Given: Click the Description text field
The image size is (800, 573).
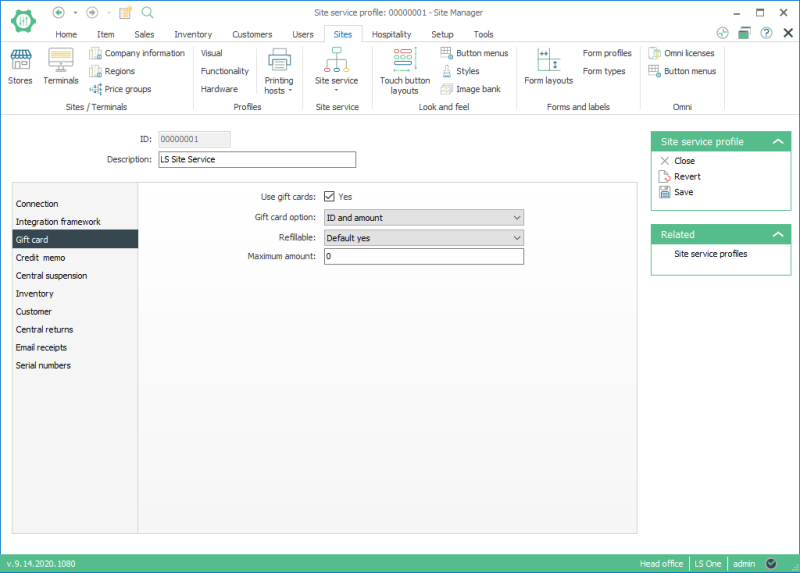Looking at the screenshot, I should (257, 159).
